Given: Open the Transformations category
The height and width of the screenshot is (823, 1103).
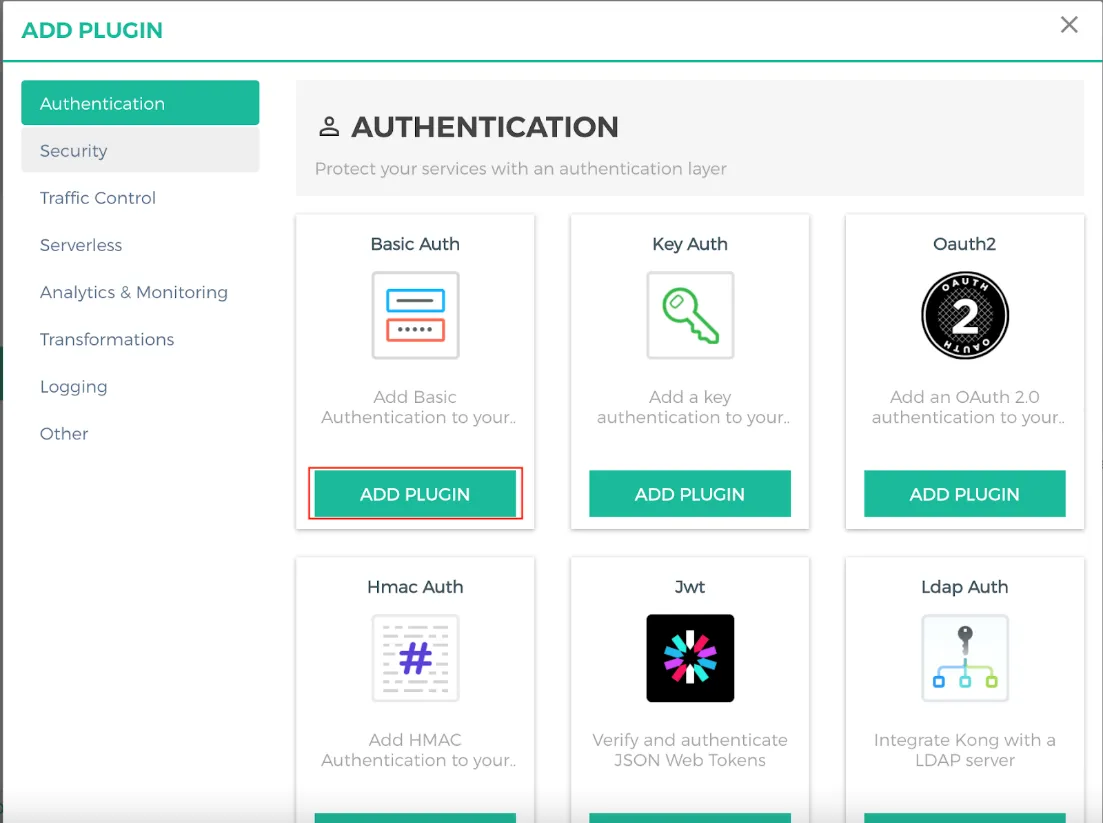Looking at the screenshot, I should click(140, 339).
